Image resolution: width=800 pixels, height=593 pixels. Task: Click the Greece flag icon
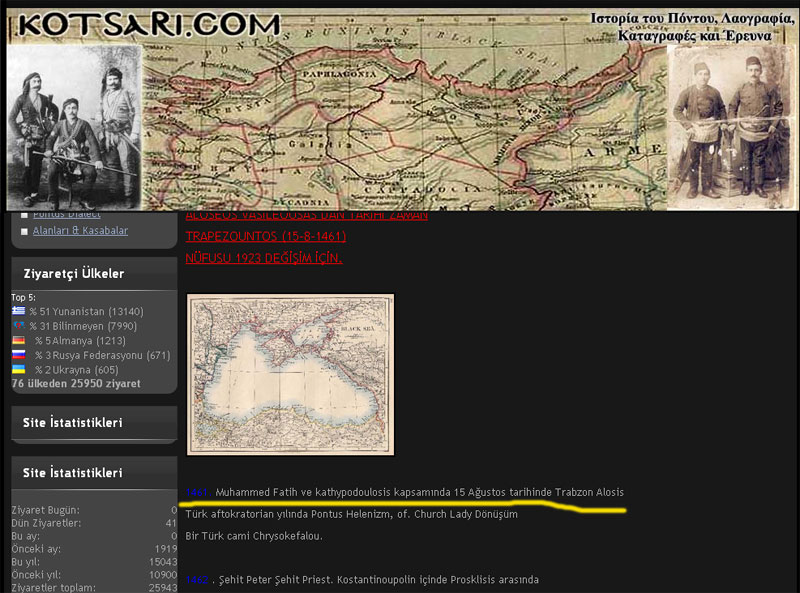click(x=18, y=311)
